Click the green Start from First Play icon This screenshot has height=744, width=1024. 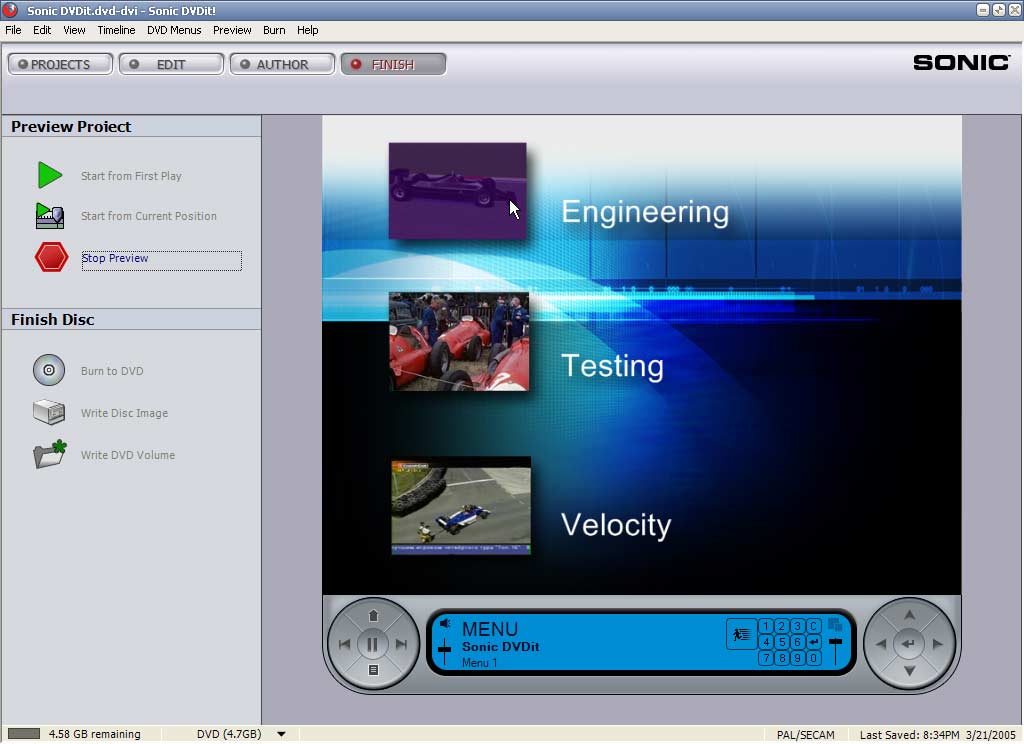point(50,176)
